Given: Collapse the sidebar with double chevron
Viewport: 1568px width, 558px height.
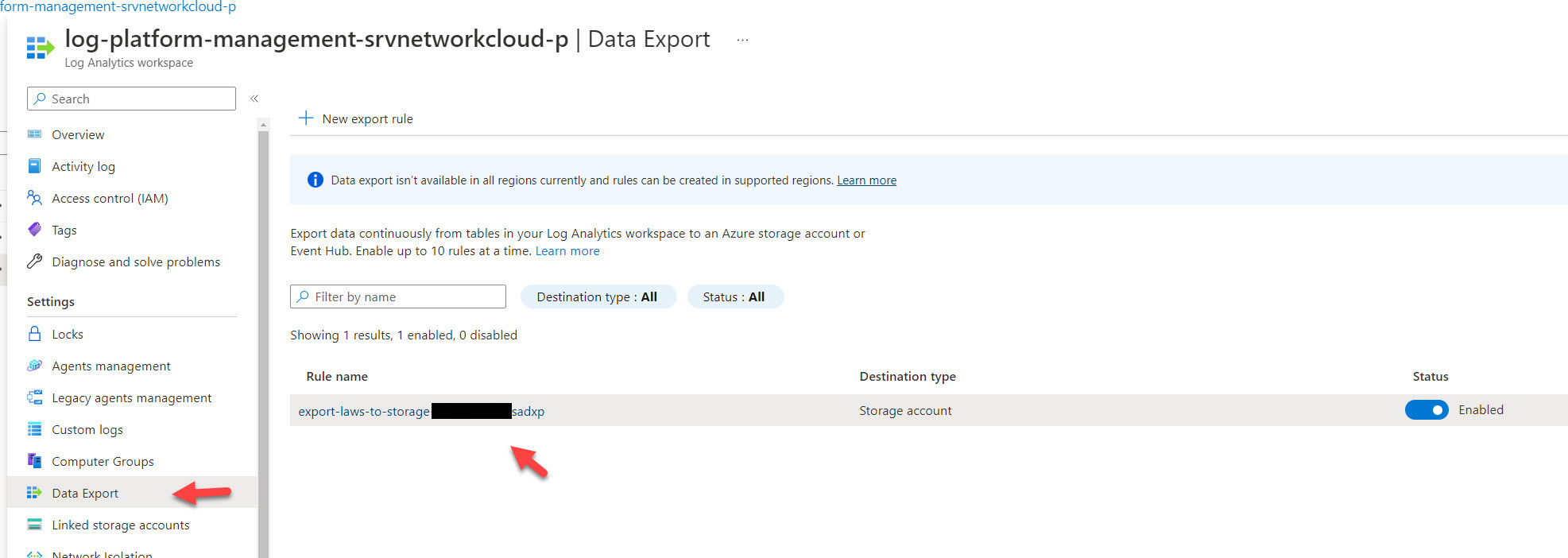Looking at the screenshot, I should tap(254, 99).
